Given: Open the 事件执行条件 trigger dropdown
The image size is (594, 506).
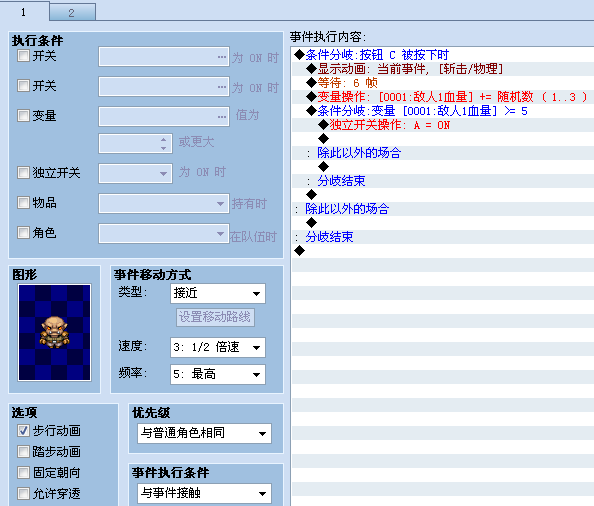Looking at the screenshot, I should pos(204,493).
